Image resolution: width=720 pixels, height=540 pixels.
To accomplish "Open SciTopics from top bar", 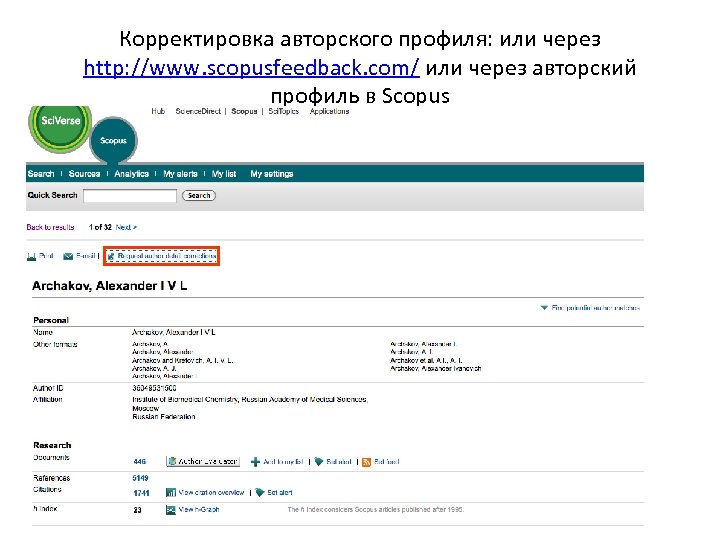I will 283,111.
